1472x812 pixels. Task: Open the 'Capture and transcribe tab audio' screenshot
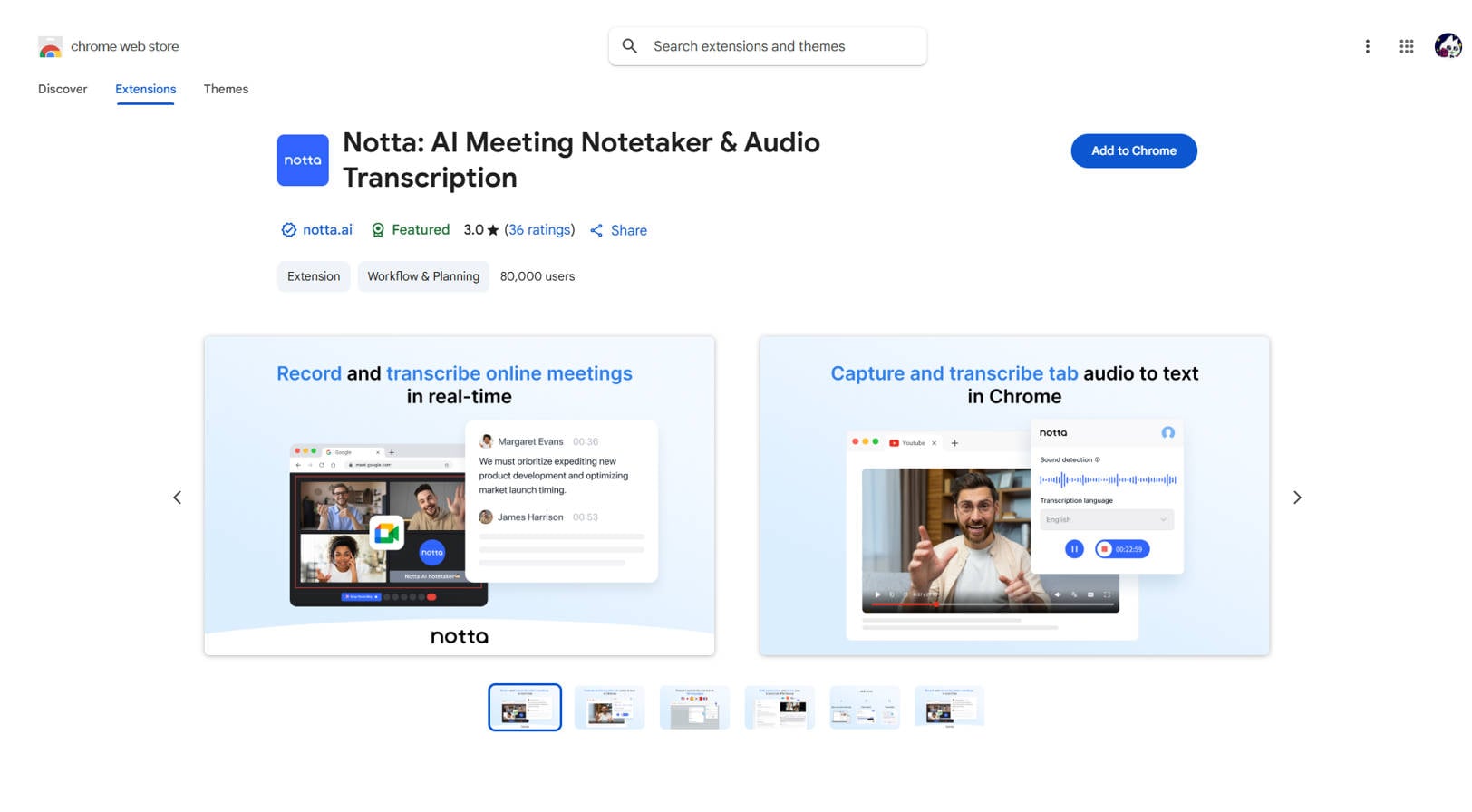1014,496
